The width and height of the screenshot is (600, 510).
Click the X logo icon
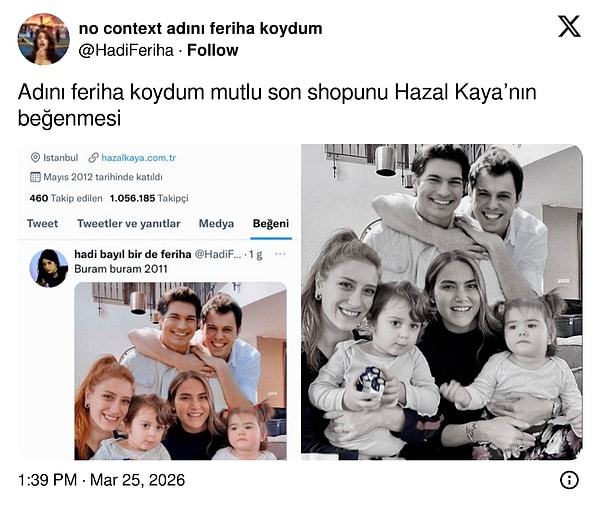[x=569, y=26]
